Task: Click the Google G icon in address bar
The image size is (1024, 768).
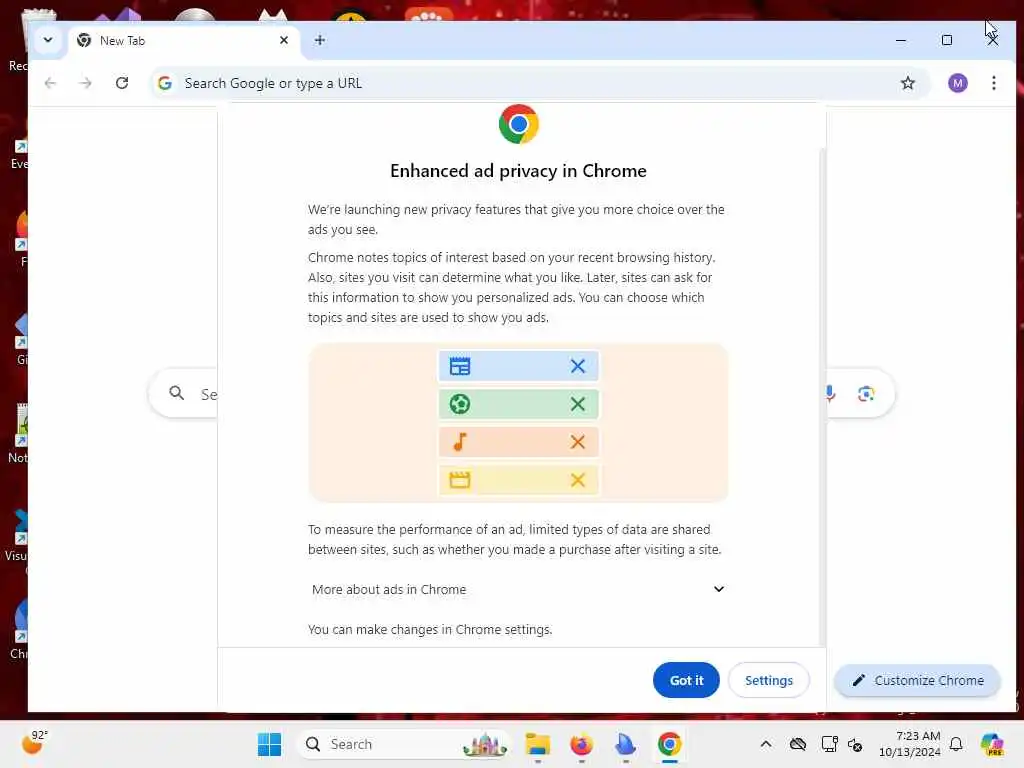Action: tap(165, 83)
